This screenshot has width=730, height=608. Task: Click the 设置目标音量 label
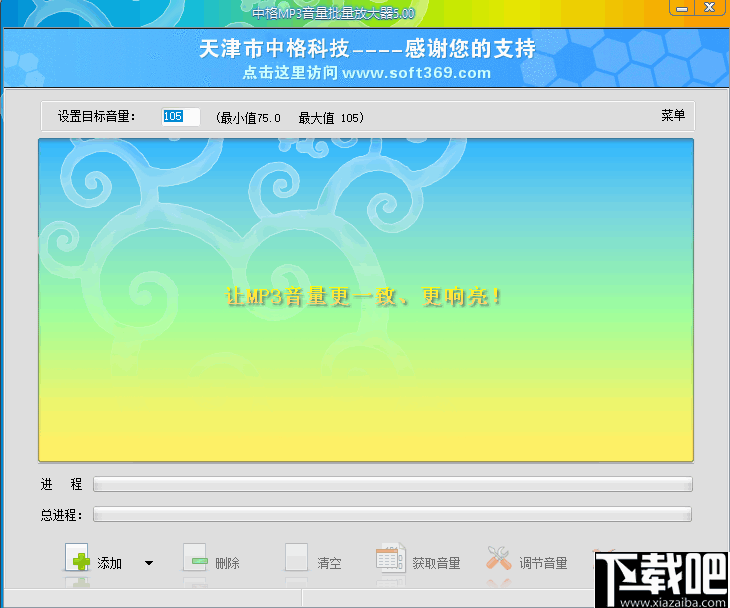pyautogui.click(x=96, y=116)
